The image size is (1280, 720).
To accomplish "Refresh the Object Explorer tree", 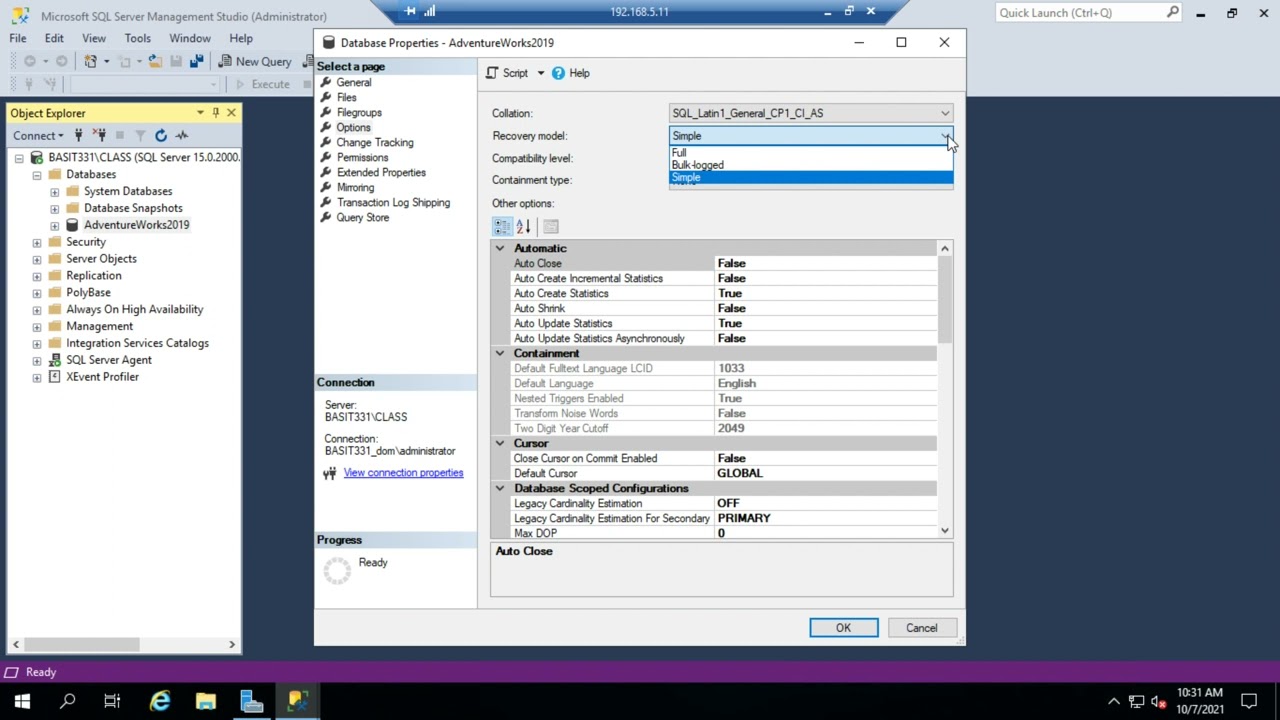I will [161, 135].
